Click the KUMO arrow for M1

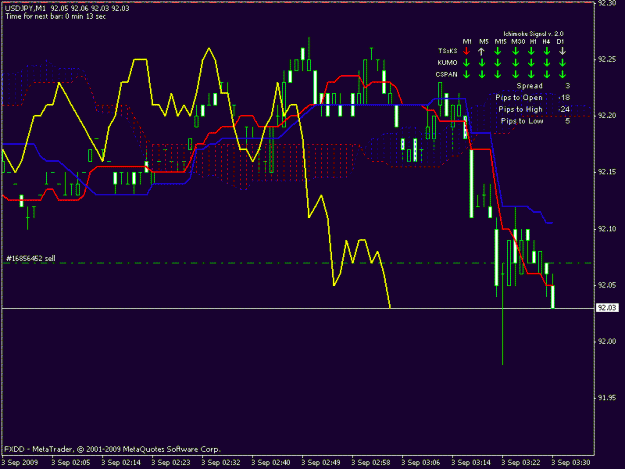click(x=467, y=63)
